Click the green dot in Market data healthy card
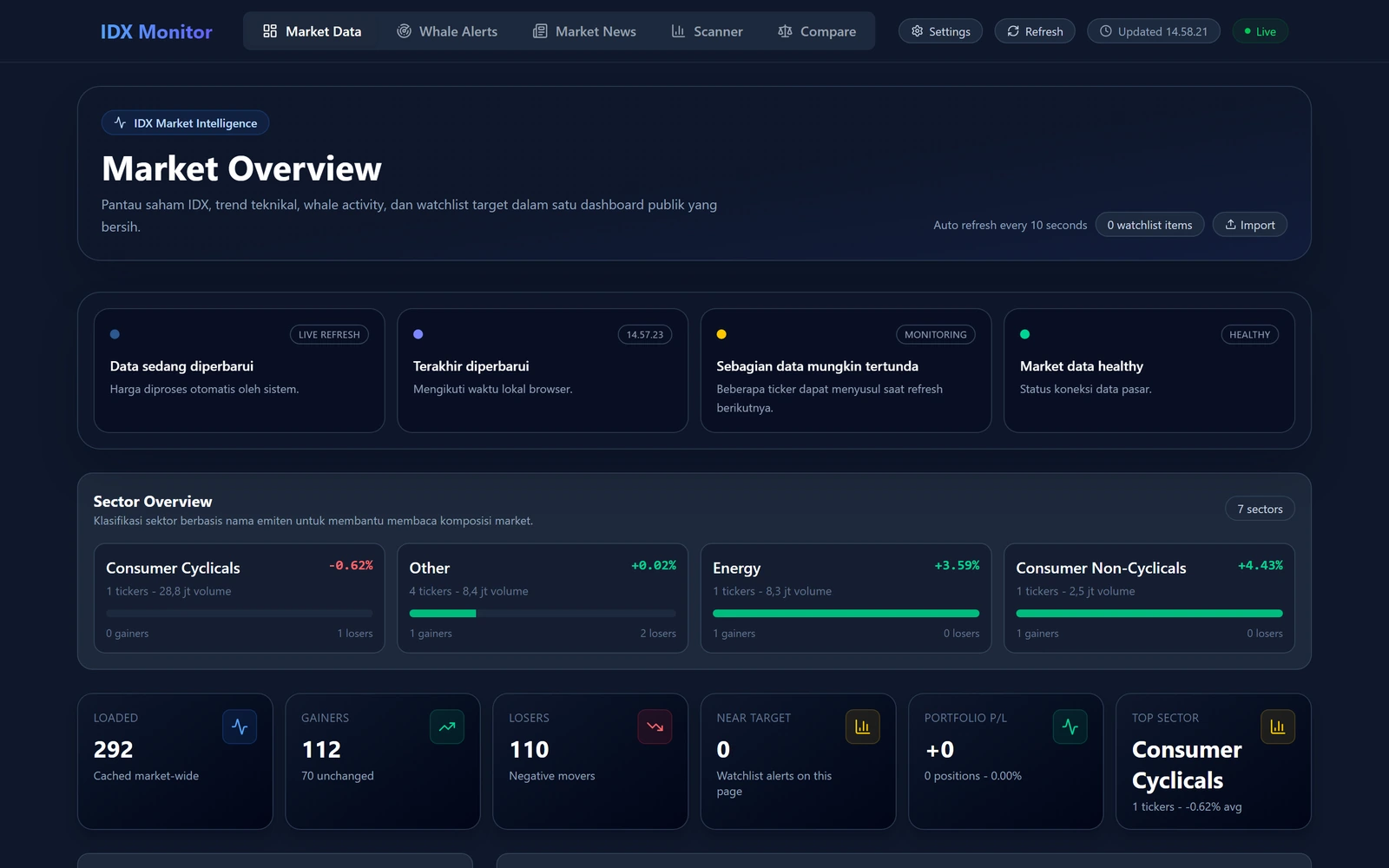This screenshot has height=868, width=1389. point(1025,334)
